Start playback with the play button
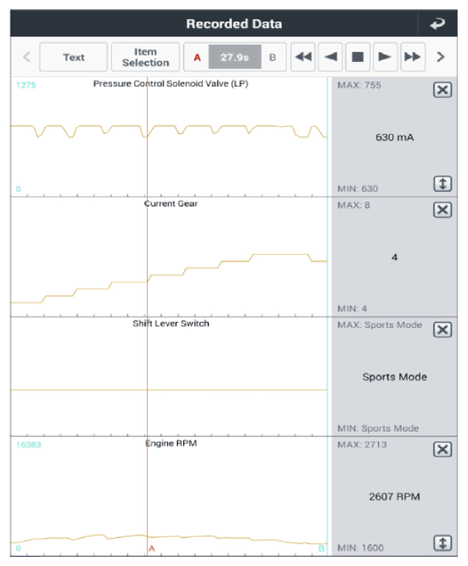 [x=385, y=57]
